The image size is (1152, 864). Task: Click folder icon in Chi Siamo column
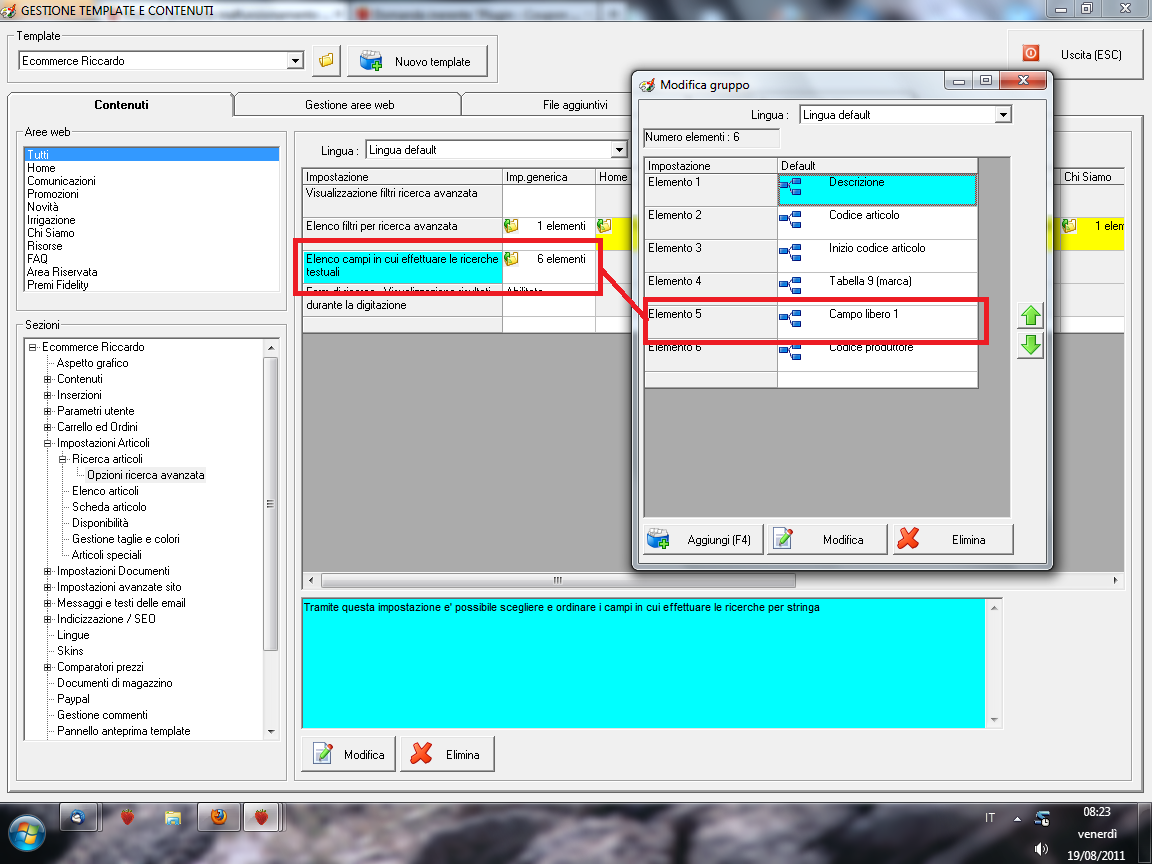point(1070,226)
